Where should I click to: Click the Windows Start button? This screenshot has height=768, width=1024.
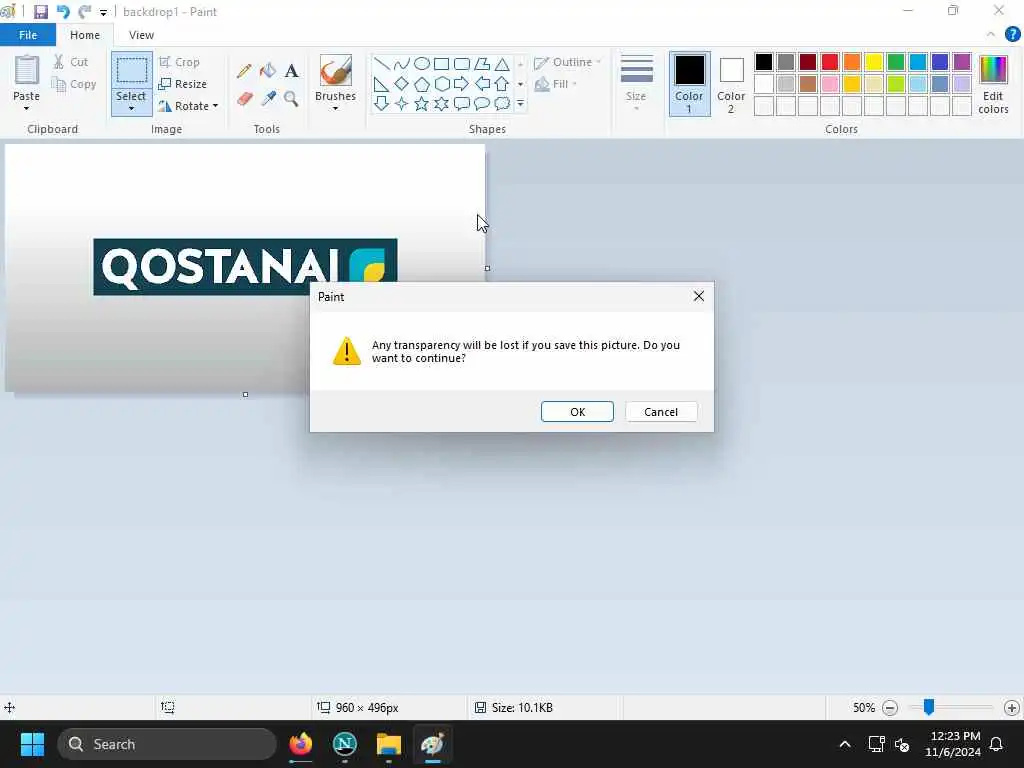[32, 744]
